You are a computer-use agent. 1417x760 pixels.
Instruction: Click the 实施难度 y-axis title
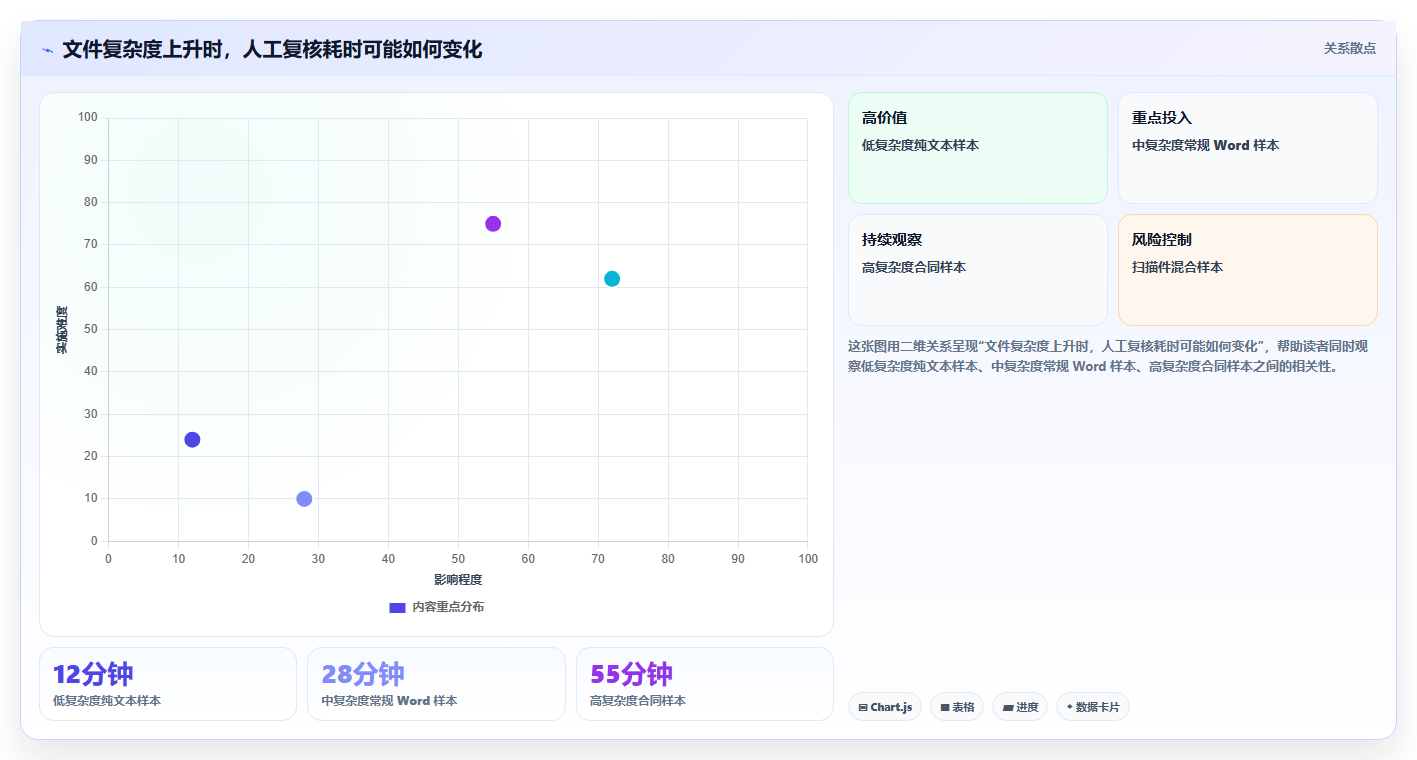coord(62,330)
